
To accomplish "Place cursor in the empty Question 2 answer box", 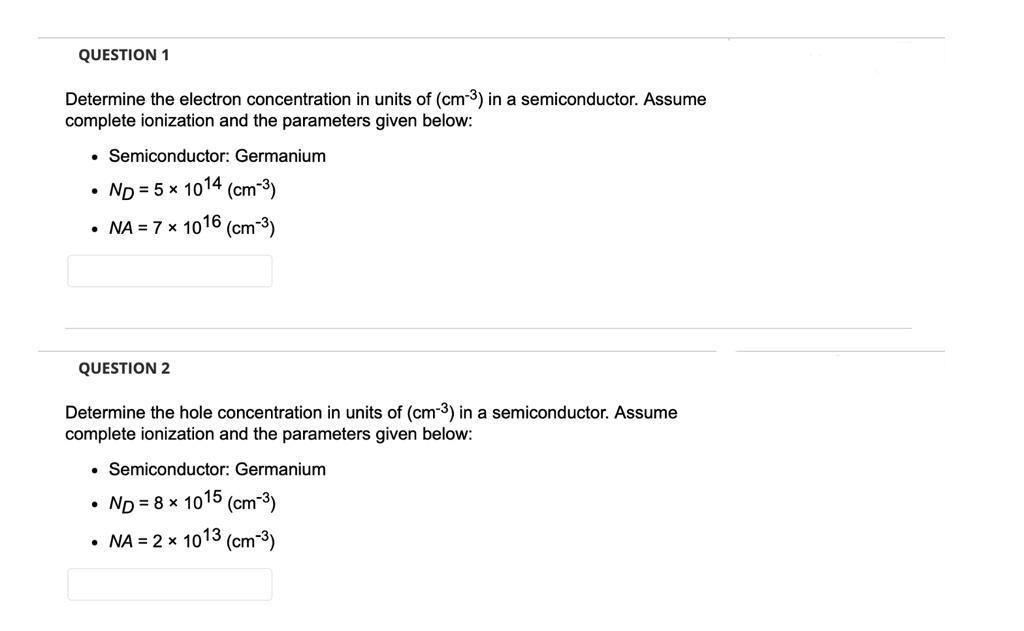I will (169, 584).
